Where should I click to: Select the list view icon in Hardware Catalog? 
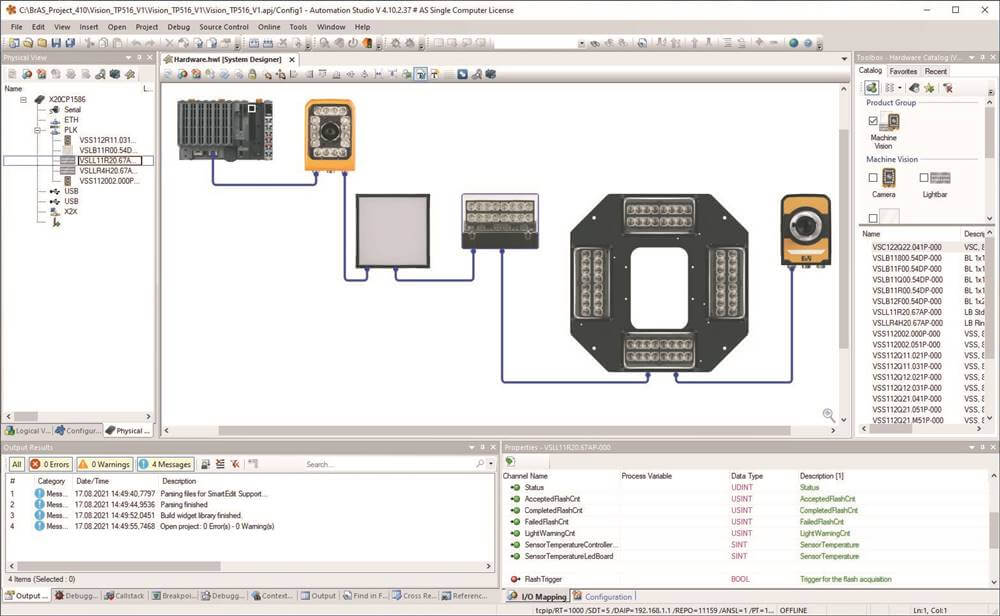pos(888,87)
